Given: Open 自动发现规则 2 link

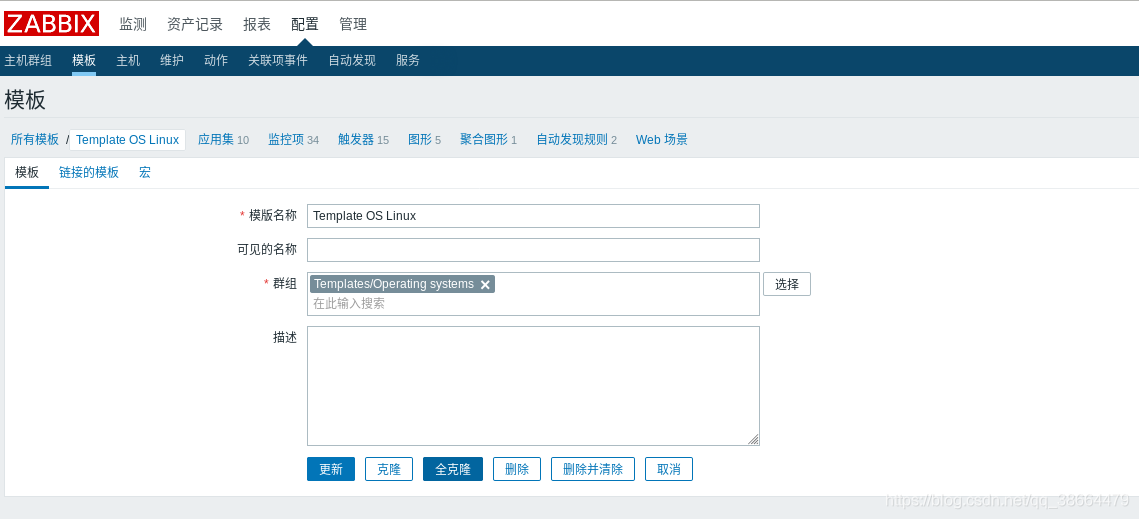Looking at the screenshot, I should (x=577, y=140).
